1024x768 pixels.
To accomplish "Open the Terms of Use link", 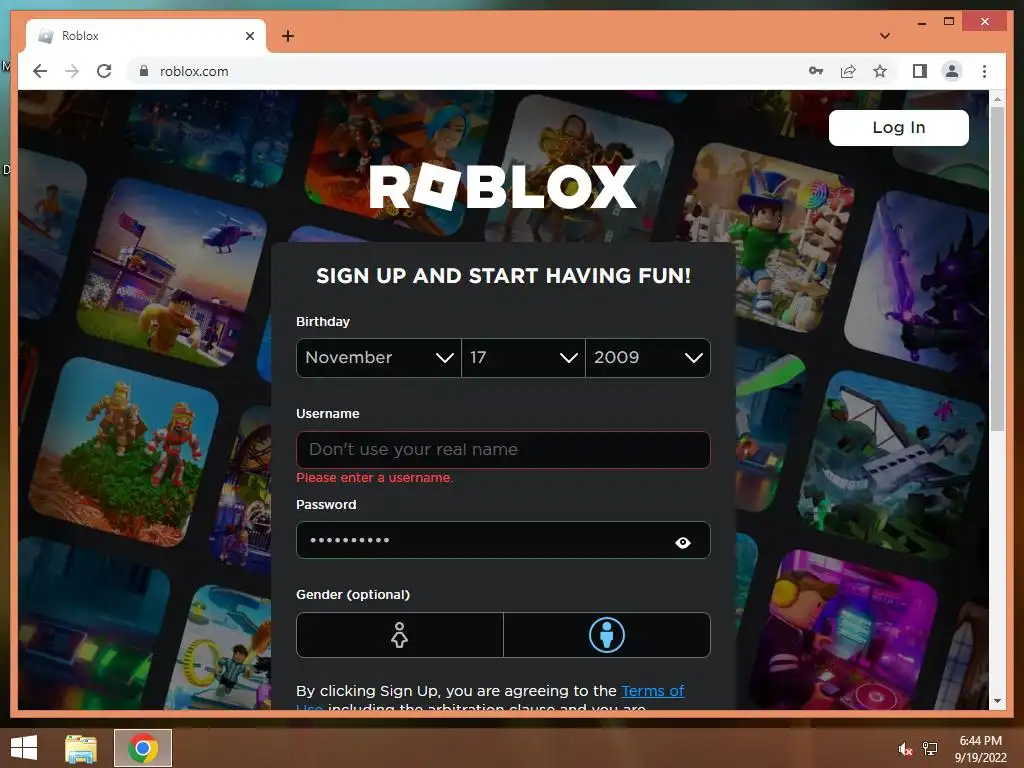I will 652,691.
